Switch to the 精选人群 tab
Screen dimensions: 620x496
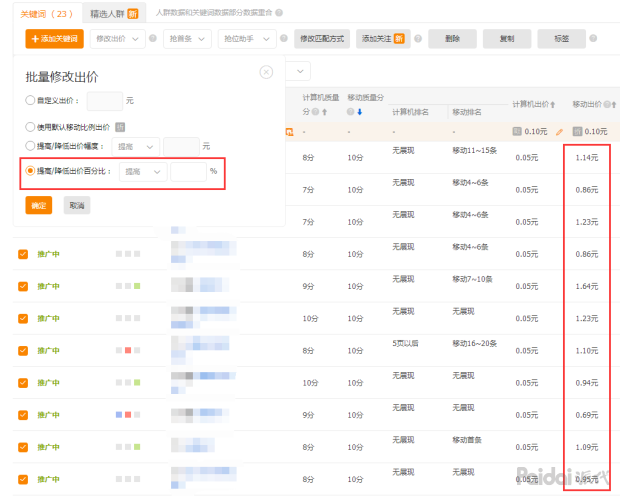coord(112,13)
